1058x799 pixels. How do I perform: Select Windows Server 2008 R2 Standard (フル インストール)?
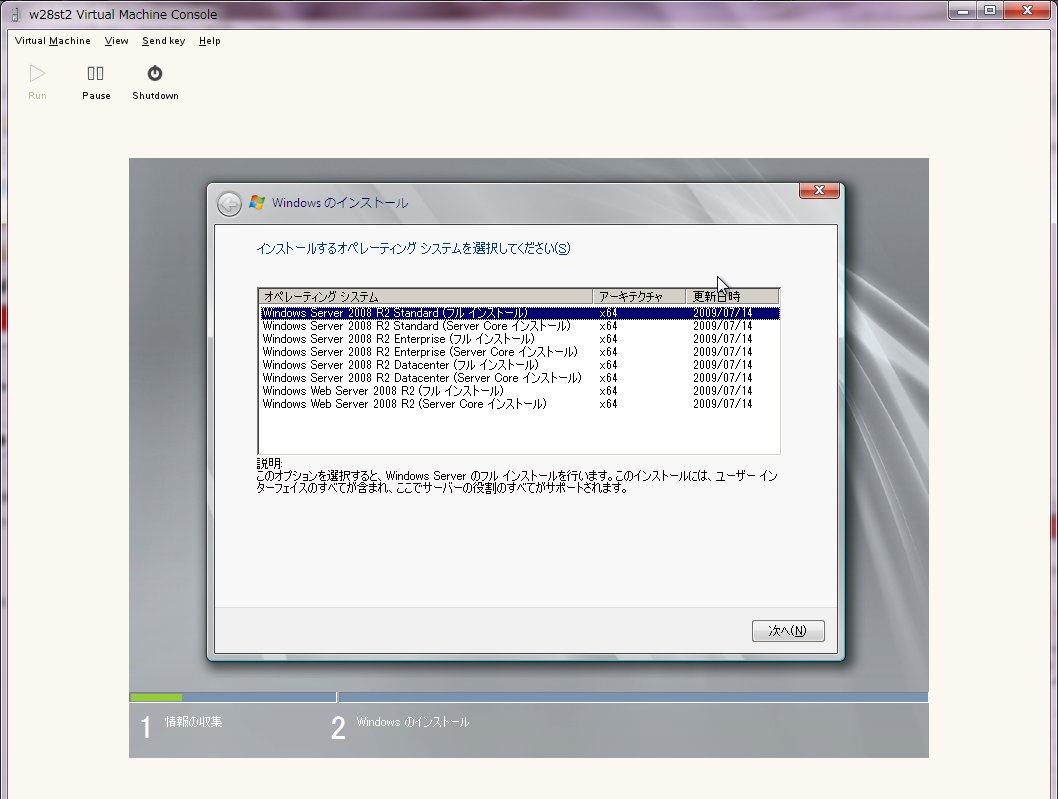pyautogui.click(x=520, y=313)
